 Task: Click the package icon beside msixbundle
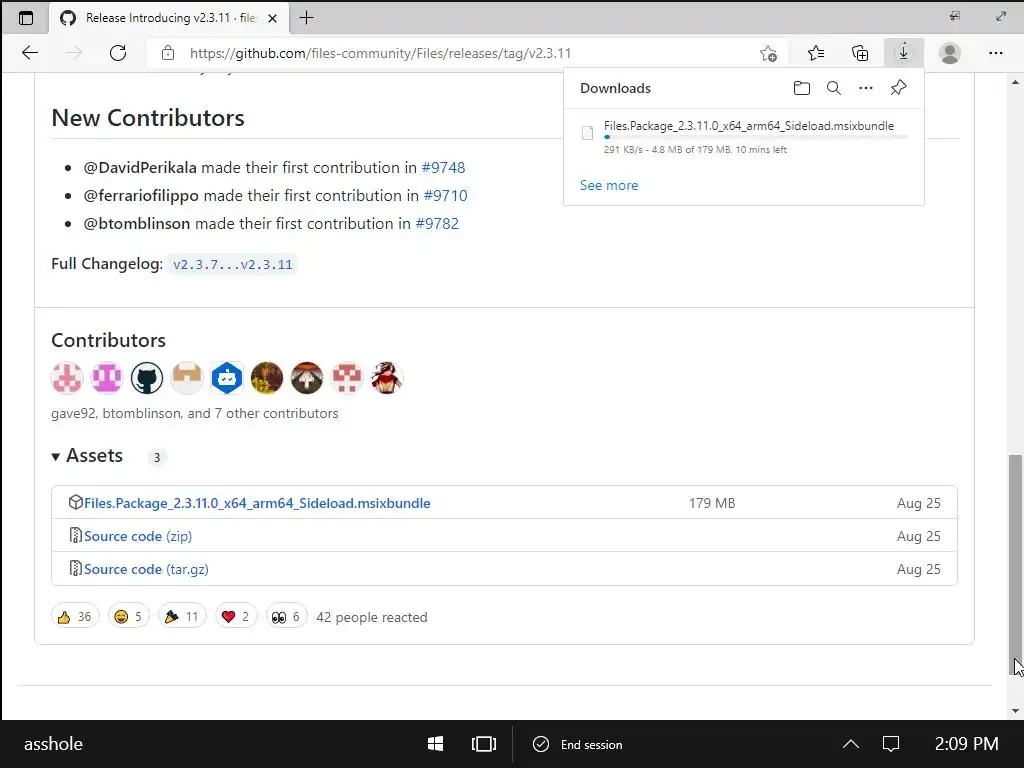click(x=75, y=502)
